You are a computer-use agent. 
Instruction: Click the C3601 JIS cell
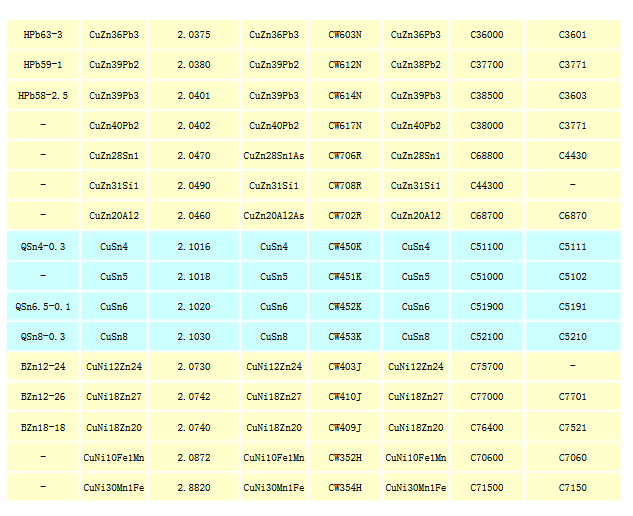[573, 35]
